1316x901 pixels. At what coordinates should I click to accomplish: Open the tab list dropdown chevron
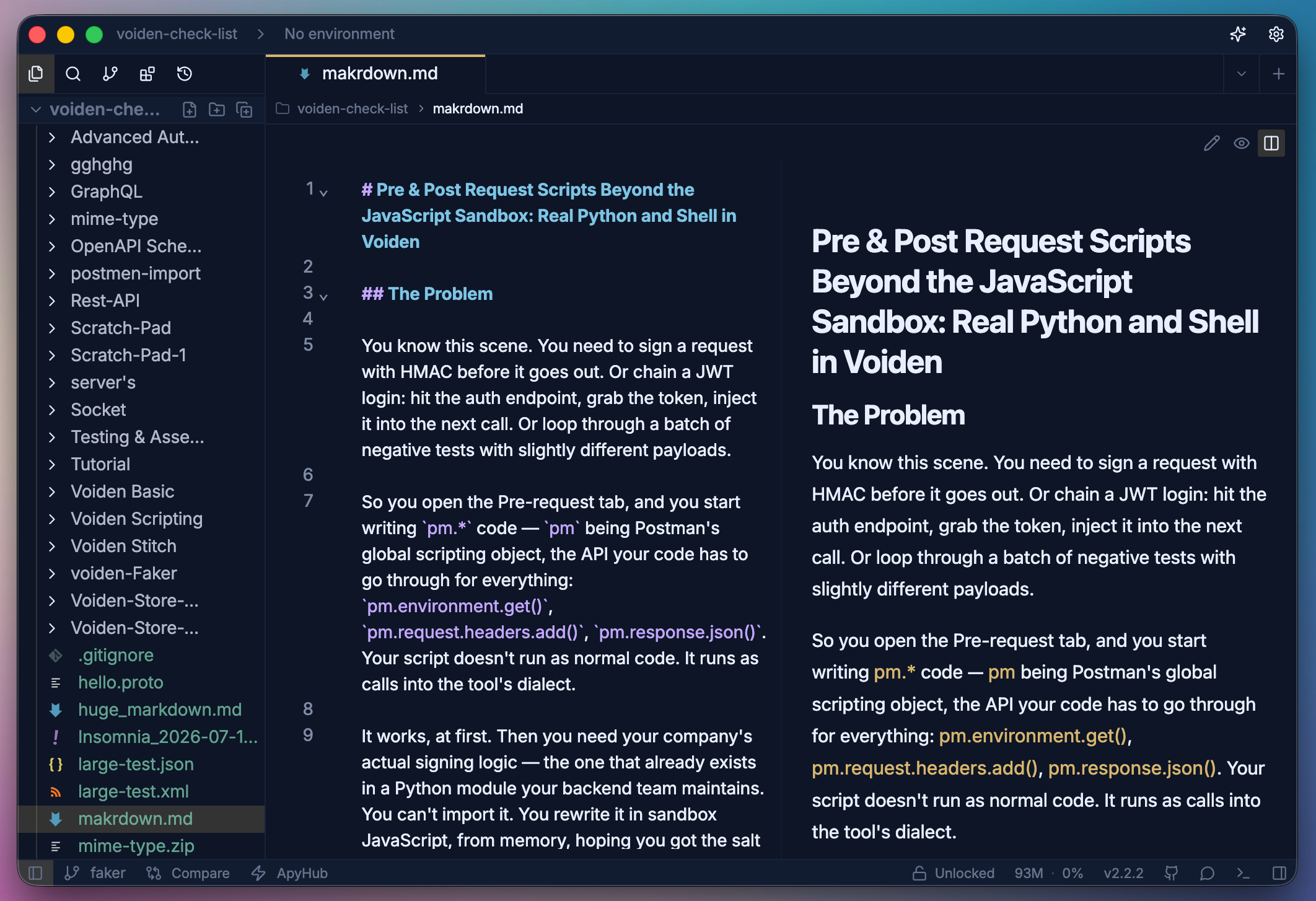click(1242, 74)
